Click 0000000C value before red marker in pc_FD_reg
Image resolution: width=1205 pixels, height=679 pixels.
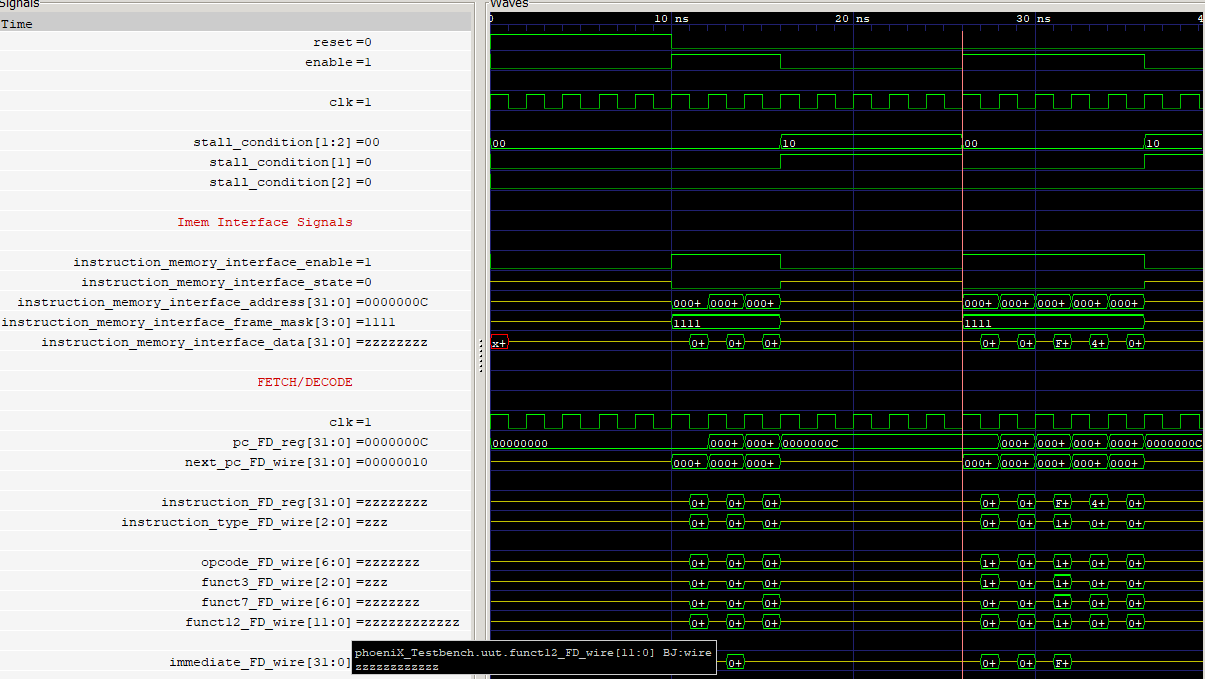point(811,443)
